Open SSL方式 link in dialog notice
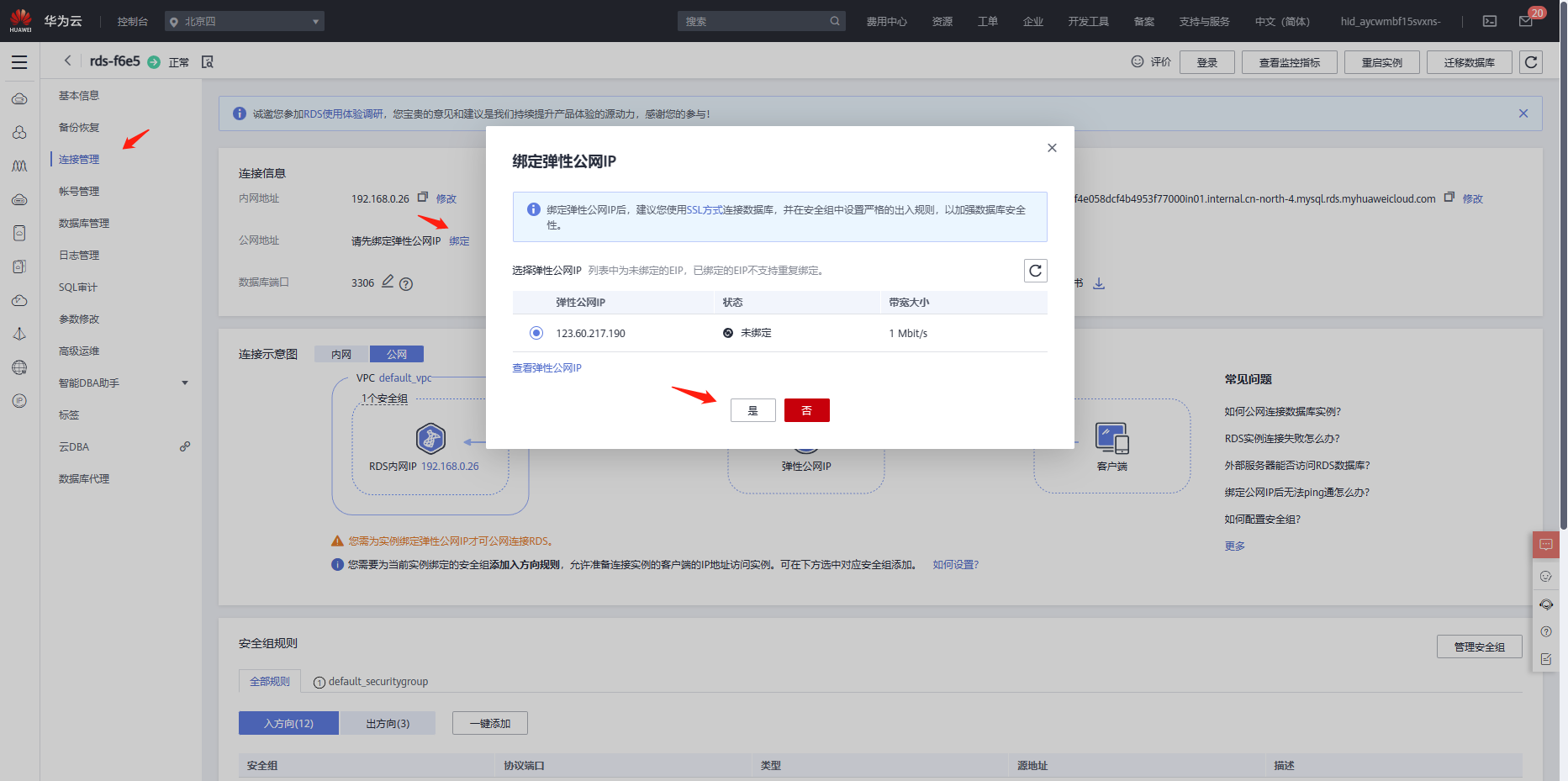Viewport: 1568px width, 781px height. click(705, 210)
